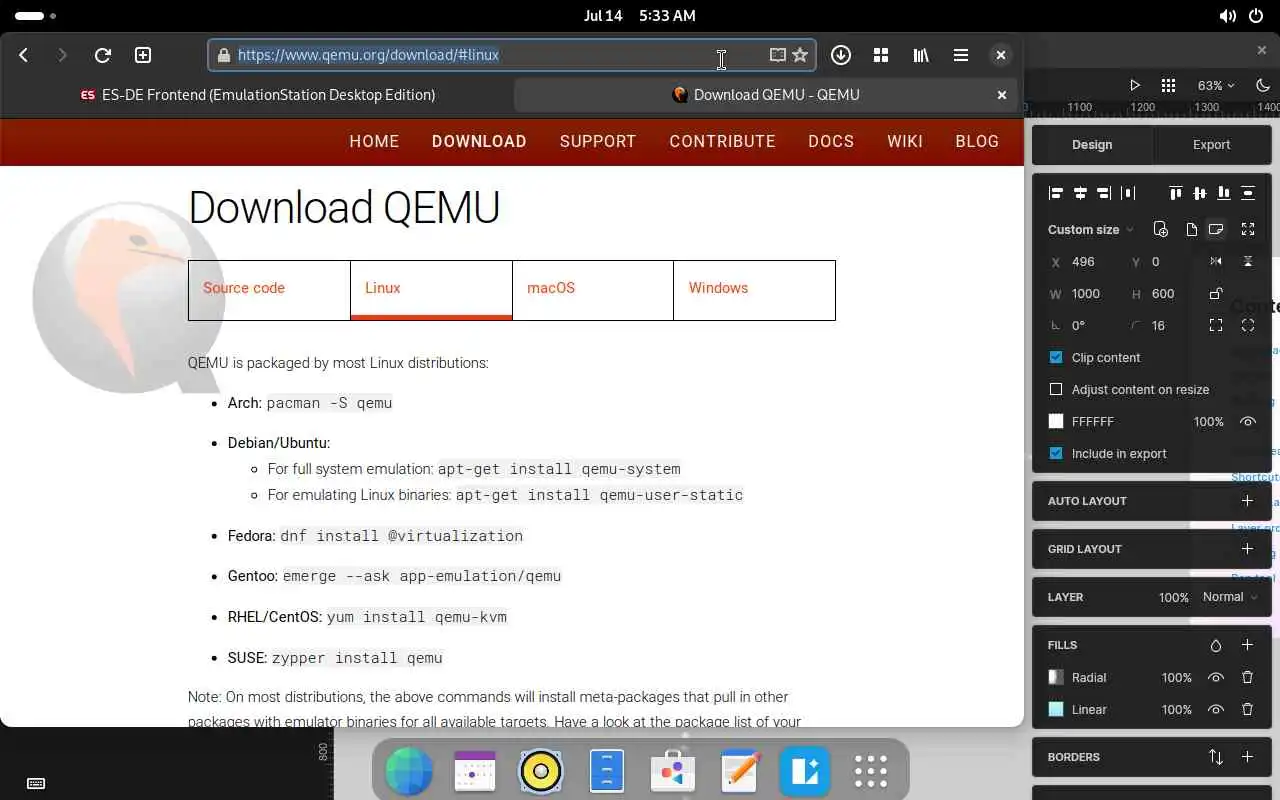Add an Auto Layout

(1247, 501)
